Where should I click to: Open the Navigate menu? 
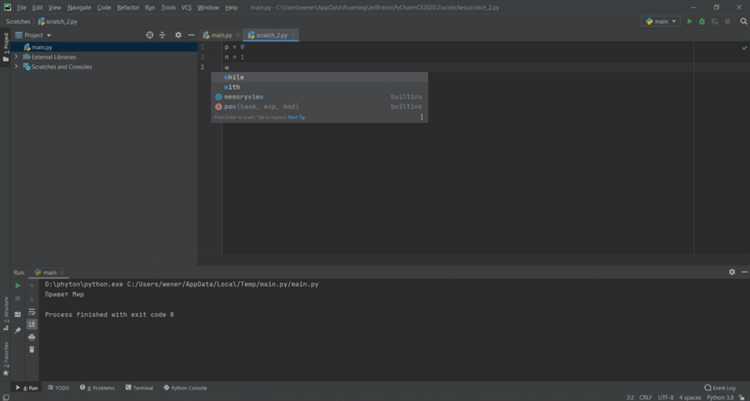(79, 8)
